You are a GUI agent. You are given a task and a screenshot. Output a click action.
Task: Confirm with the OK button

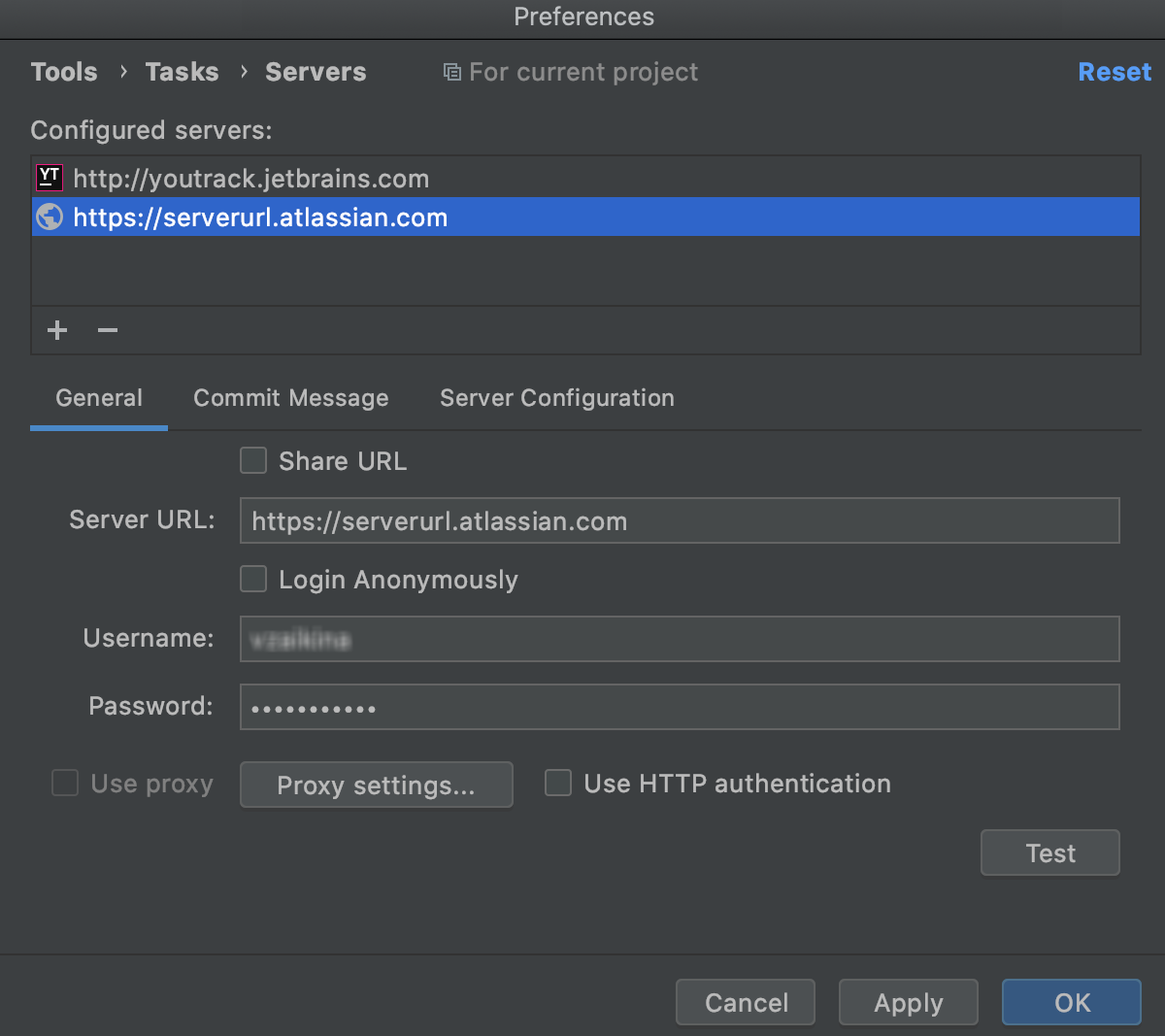[1072, 1002]
